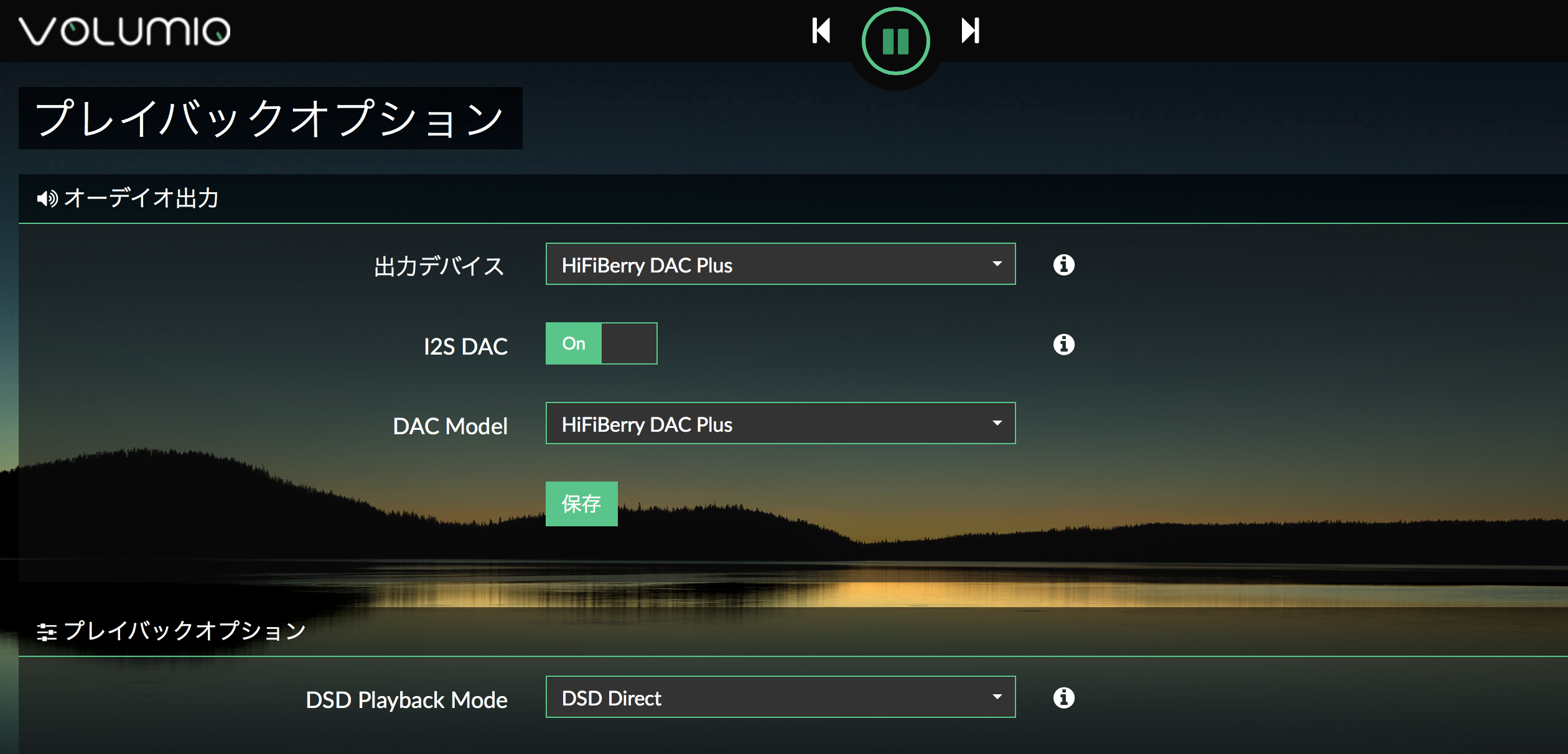This screenshot has width=1568, height=754.
Task: Show info for I2S DAC setting
Action: (x=1063, y=344)
